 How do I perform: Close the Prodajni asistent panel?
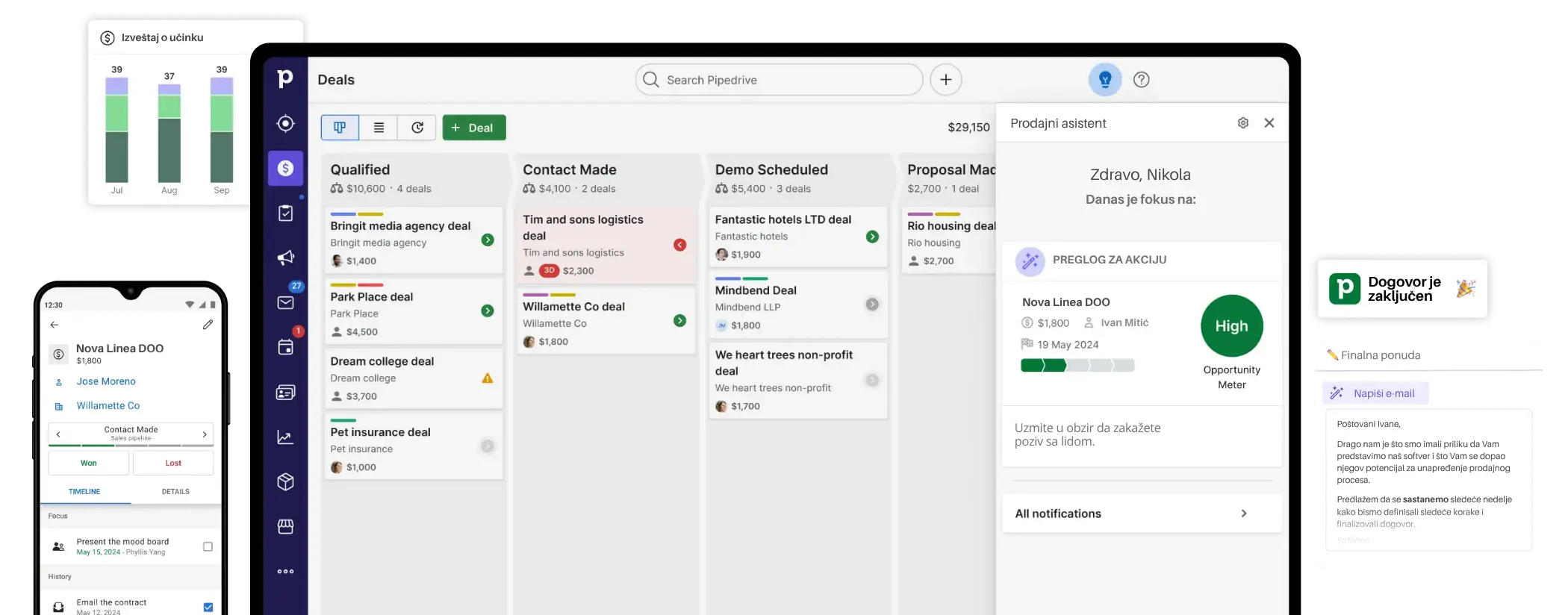coord(1269,123)
